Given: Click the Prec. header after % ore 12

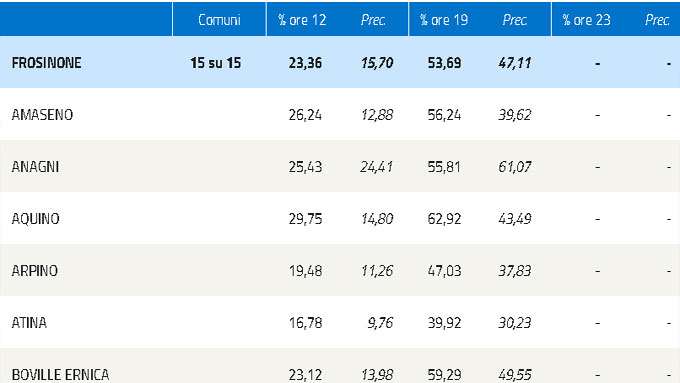Looking at the screenshot, I should 373,20.
